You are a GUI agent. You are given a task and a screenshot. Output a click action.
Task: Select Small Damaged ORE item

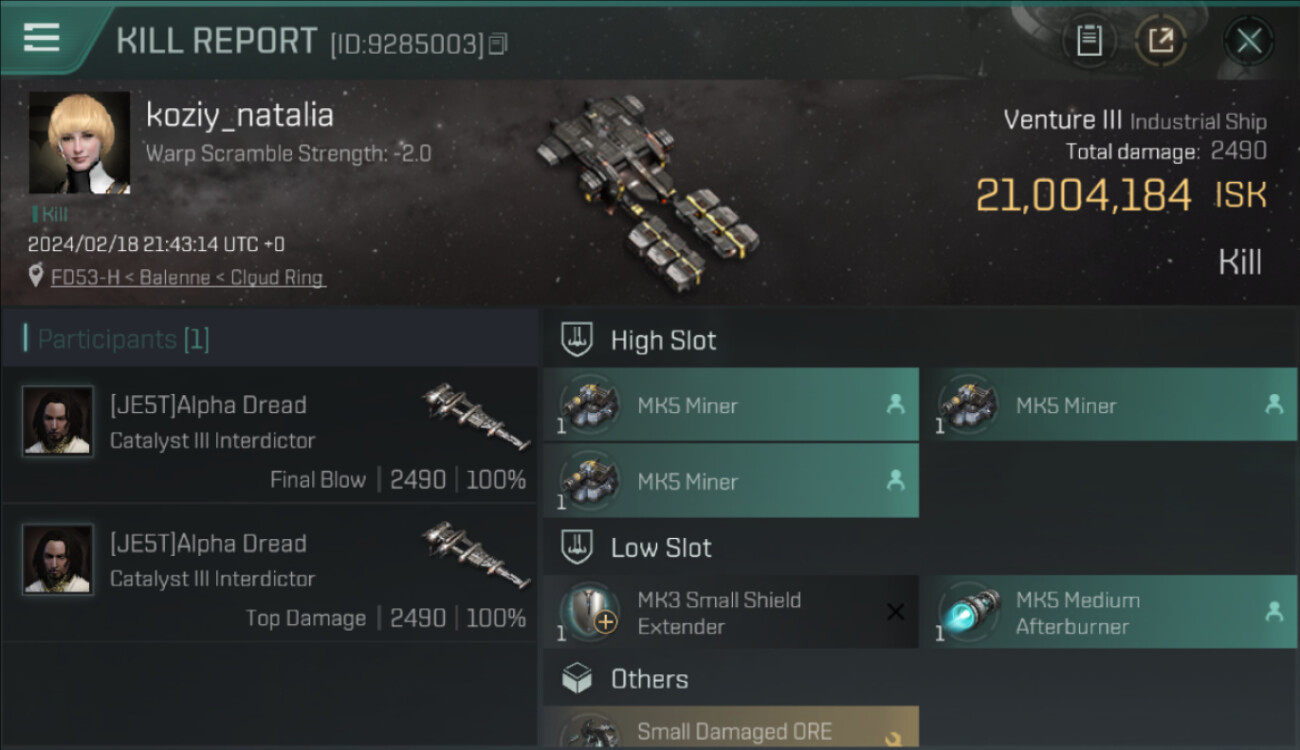coord(731,728)
